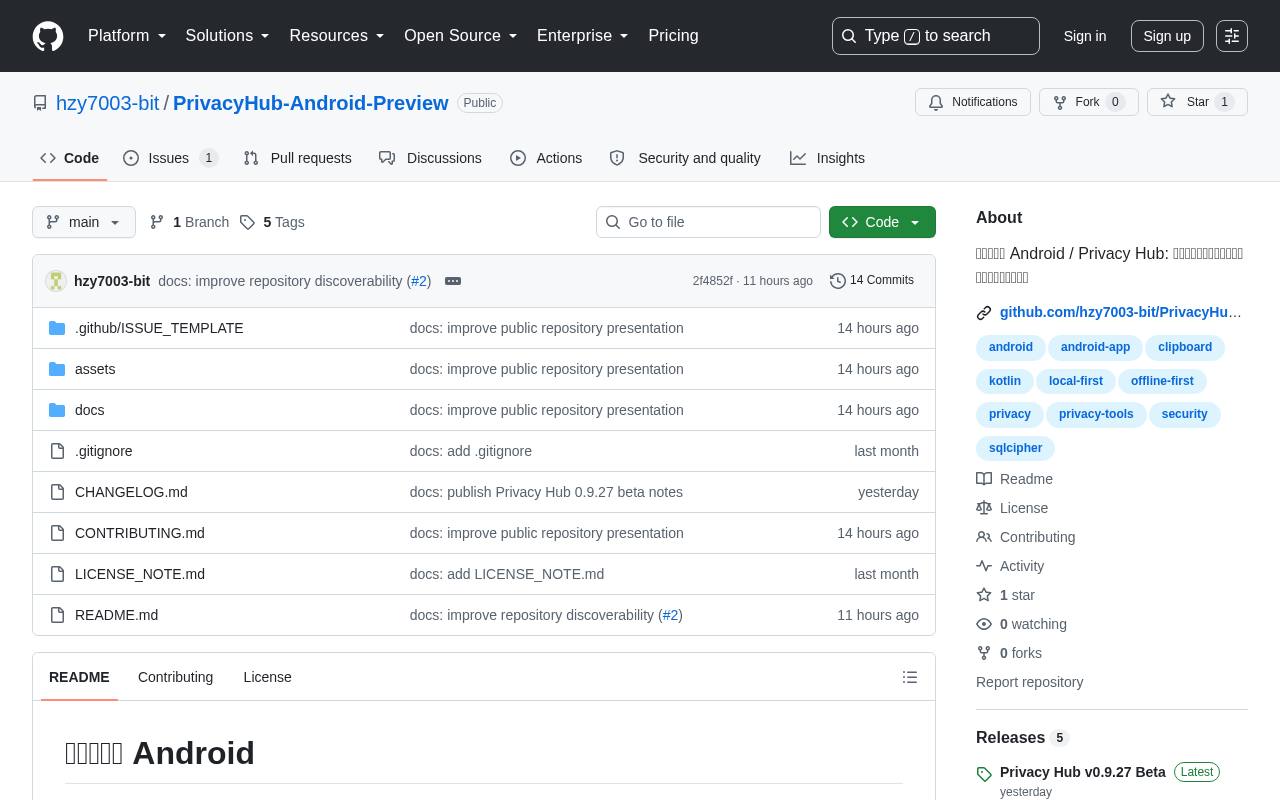Star this repository
Viewport: 1280px width, 800px height.
[x=1197, y=102]
